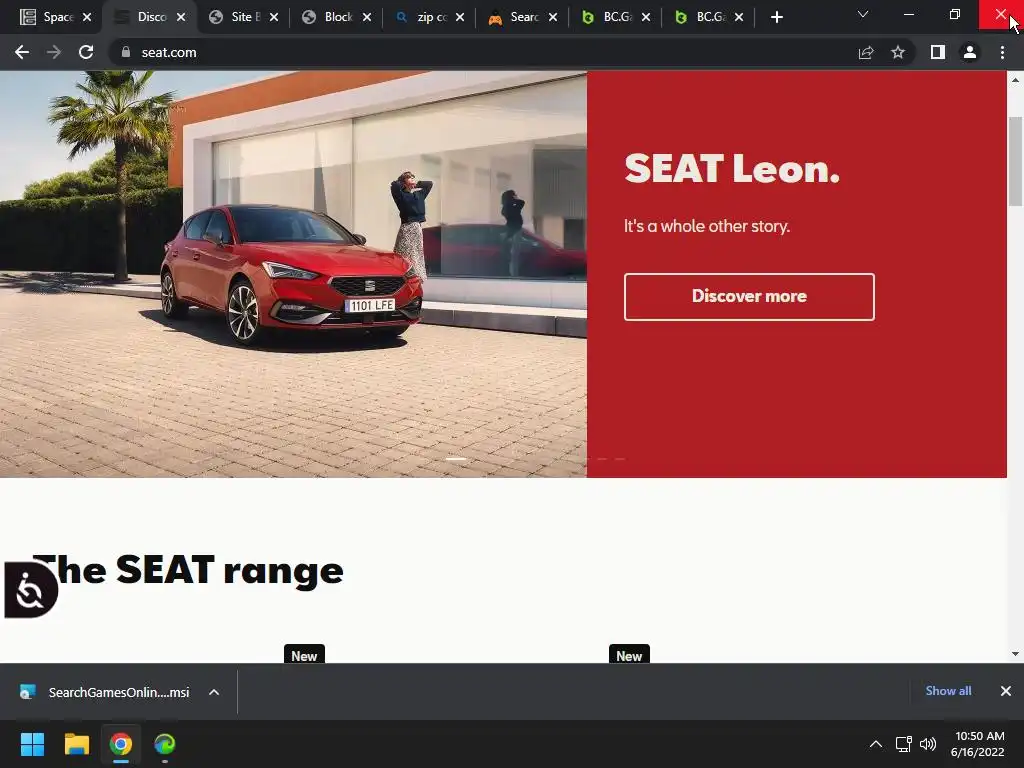Open the accessibility widget
Screen dimensions: 1024x768
[x=31, y=590]
